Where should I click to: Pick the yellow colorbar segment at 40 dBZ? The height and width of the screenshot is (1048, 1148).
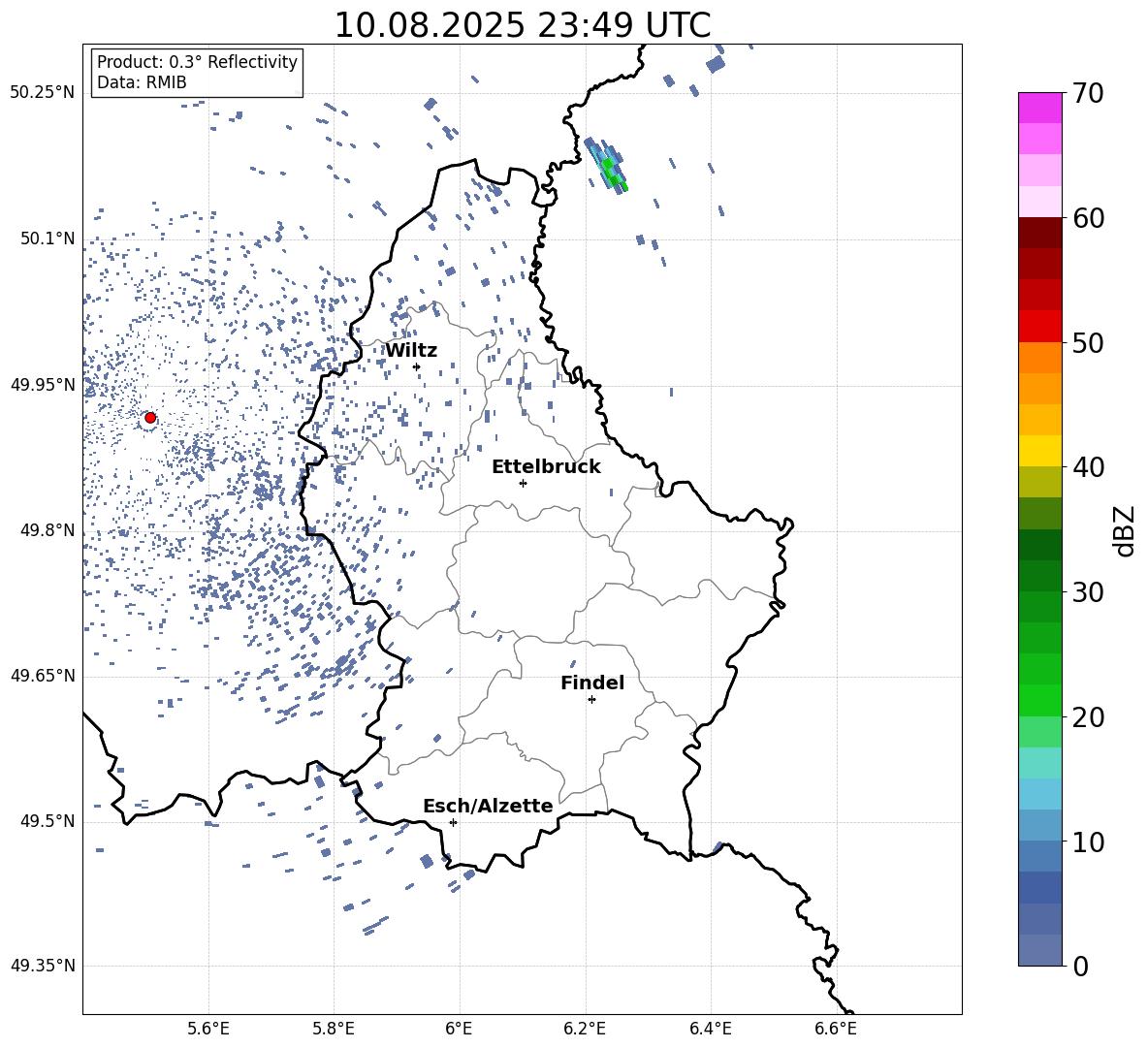tap(1039, 451)
